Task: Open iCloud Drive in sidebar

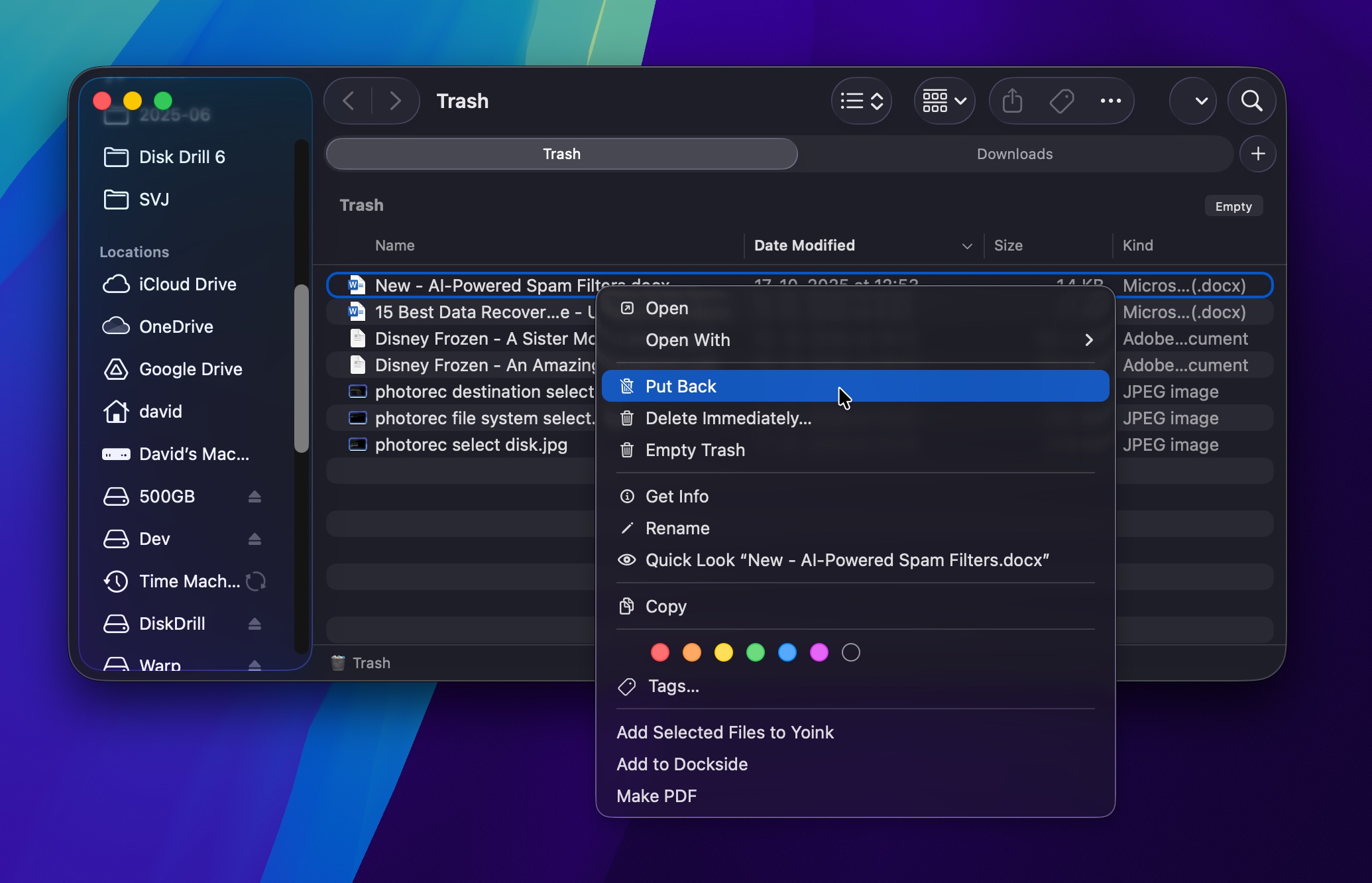Action: 187,284
